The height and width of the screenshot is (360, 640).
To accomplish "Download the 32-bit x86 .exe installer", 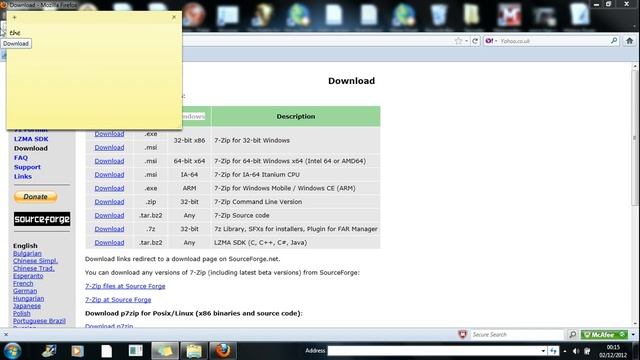I will [109, 134].
